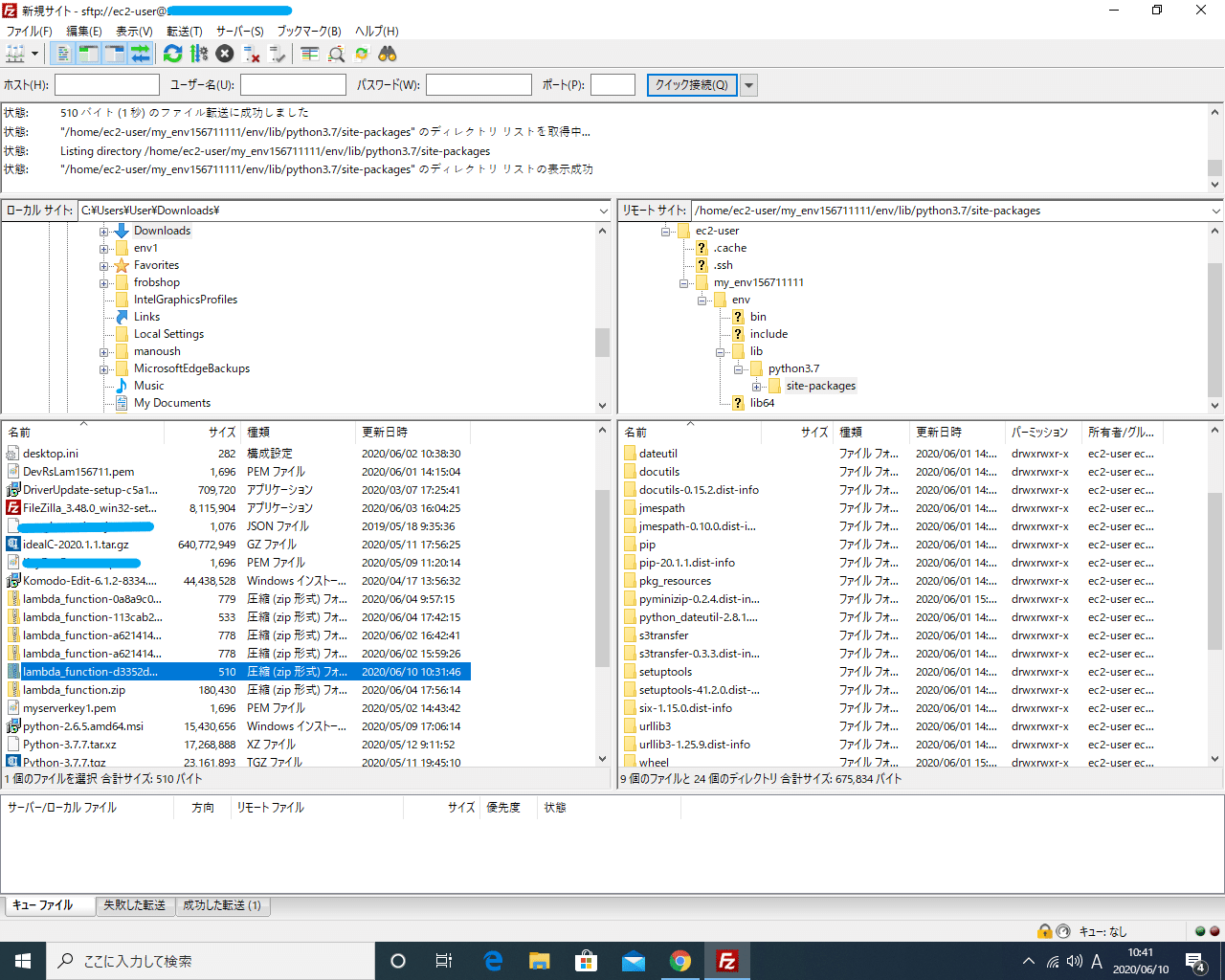Screen dimensions: 1225x980
Task: Open the 表示(V) menu
Action: point(135,32)
